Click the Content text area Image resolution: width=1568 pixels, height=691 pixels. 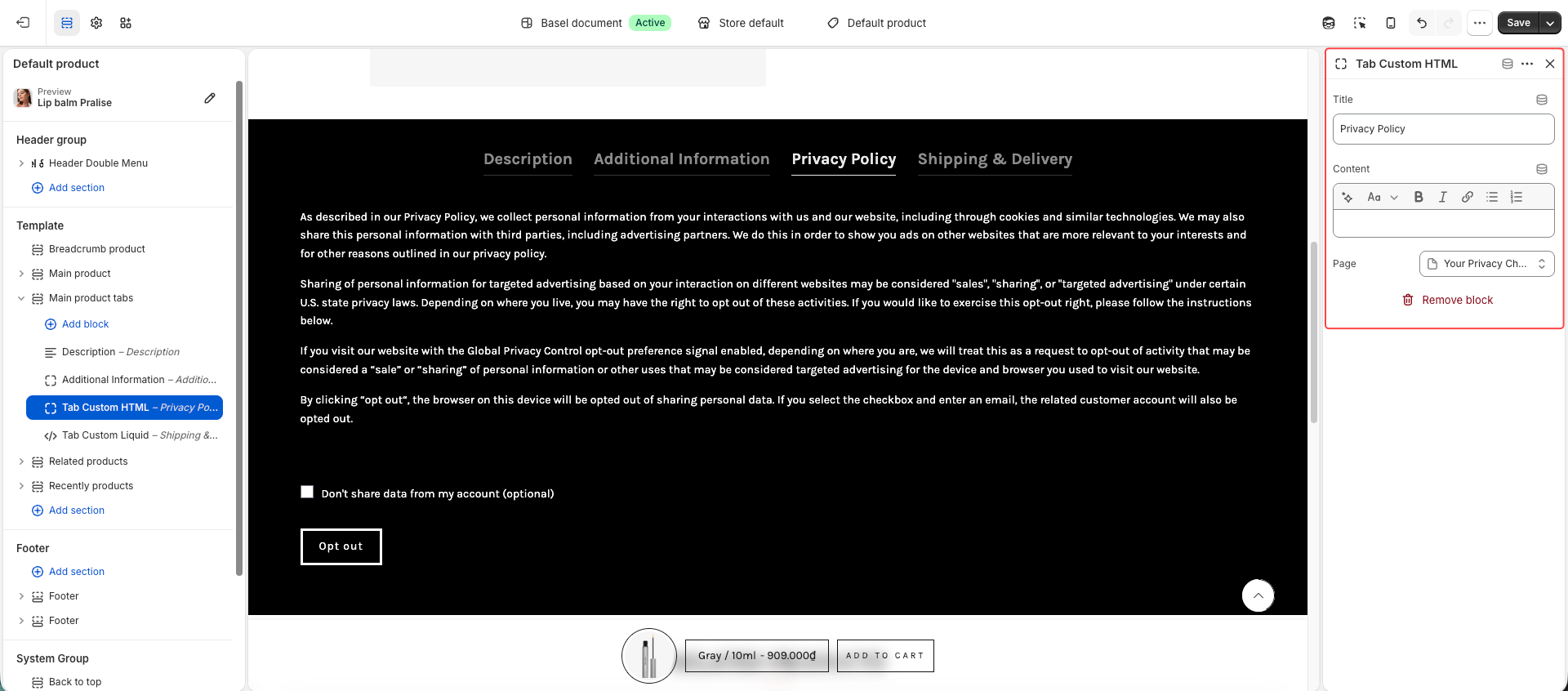[x=1443, y=224]
